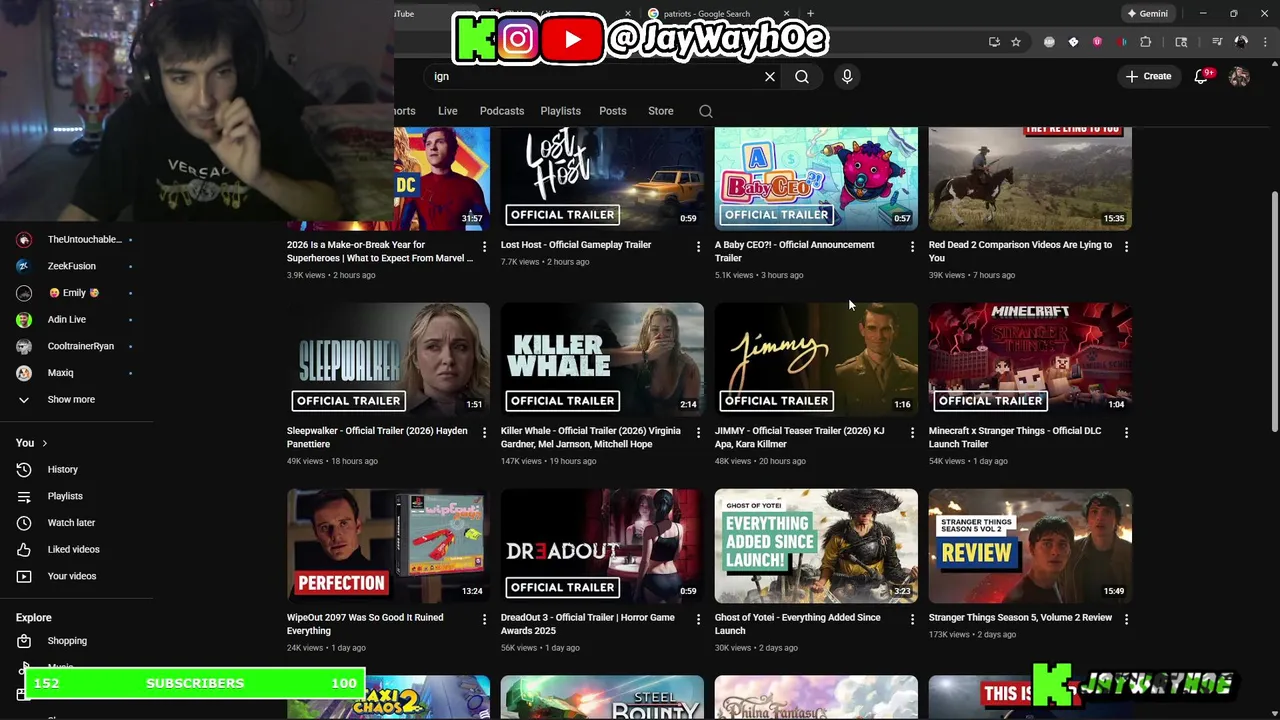1280x720 pixels.
Task: Open more options for Ghost of Yotei video
Action: (912, 619)
